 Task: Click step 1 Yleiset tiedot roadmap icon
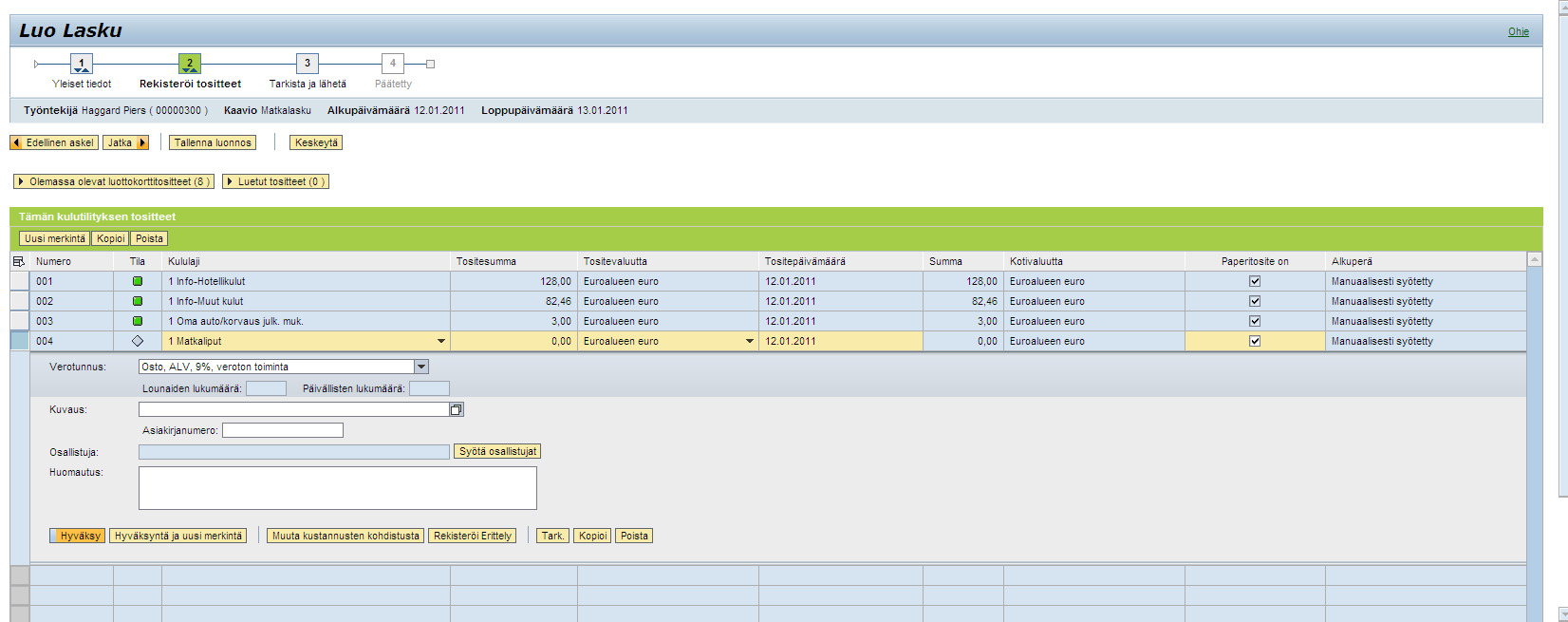pos(82,64)
